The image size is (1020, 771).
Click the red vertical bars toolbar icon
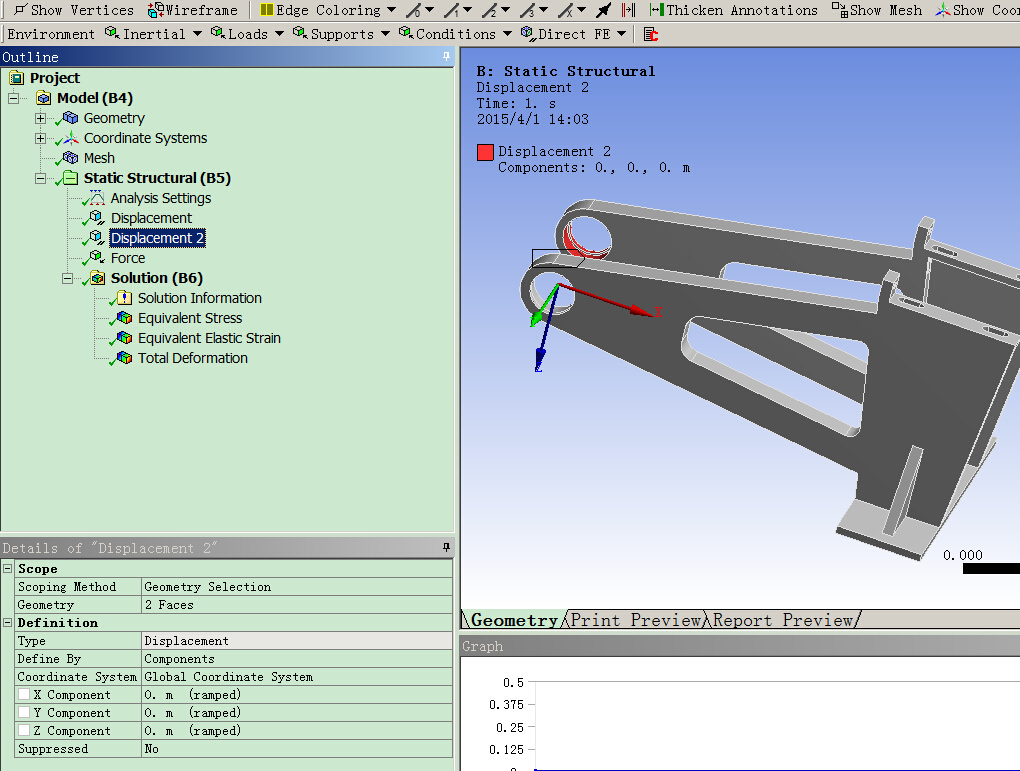pyautogui.click(x=628, y=10)
